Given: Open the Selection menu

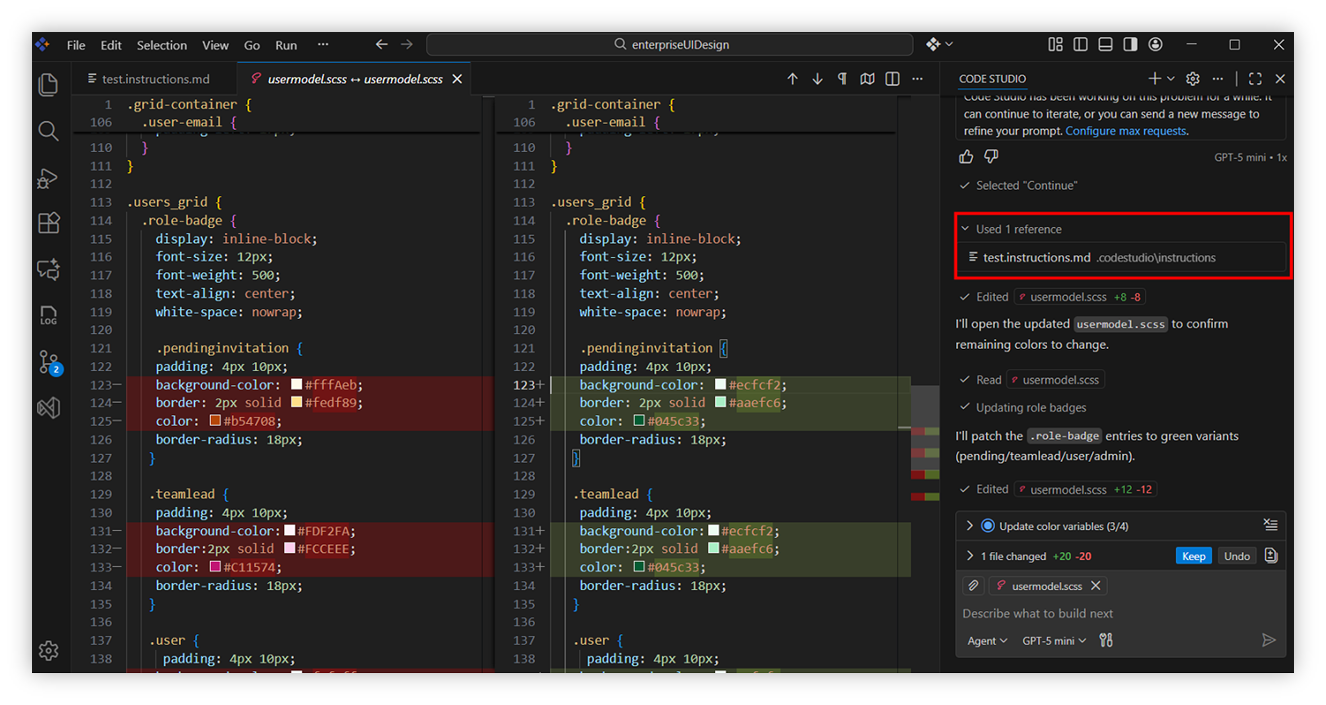Looking at the screenshot, I should [x=162, y=45].
